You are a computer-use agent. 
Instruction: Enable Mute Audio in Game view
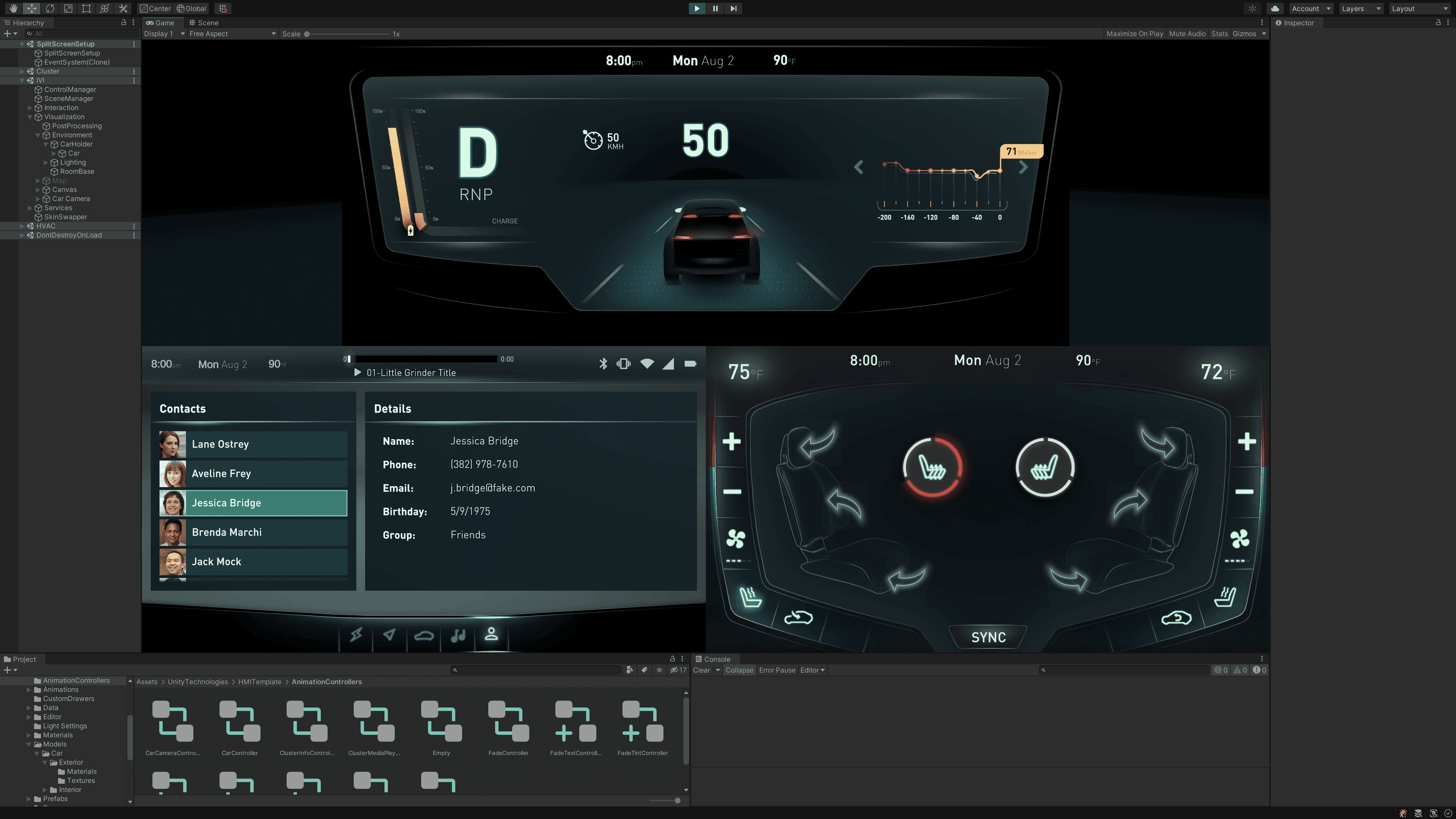point(1188,33)
